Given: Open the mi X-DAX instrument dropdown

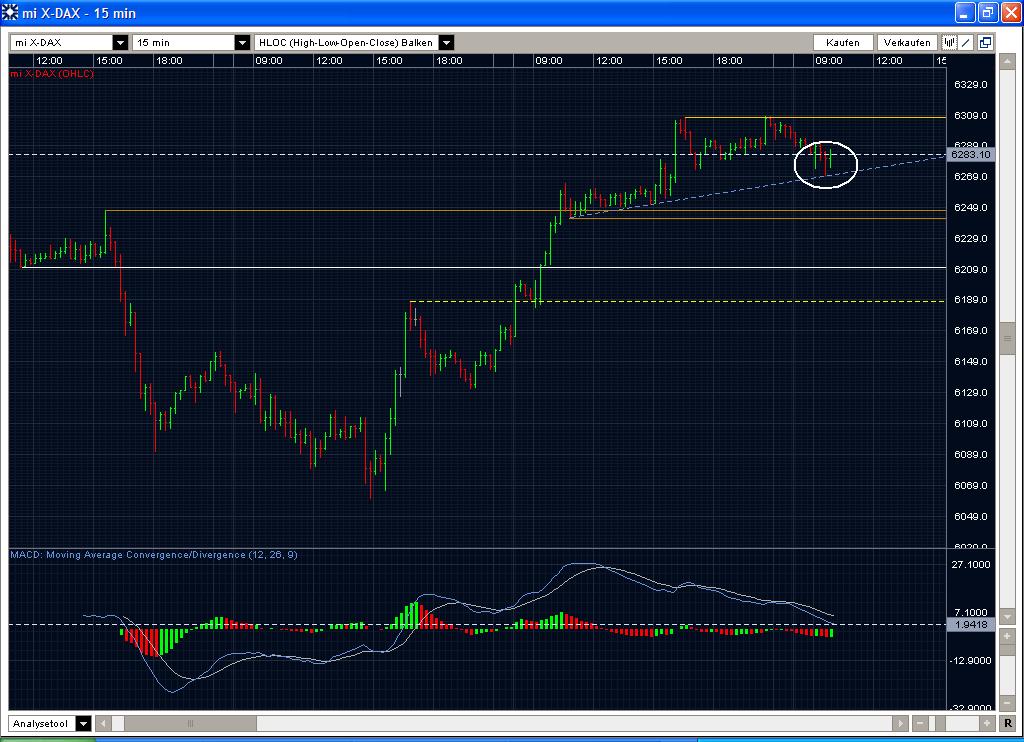Looking at the screenshot, I should coord(120,42).
